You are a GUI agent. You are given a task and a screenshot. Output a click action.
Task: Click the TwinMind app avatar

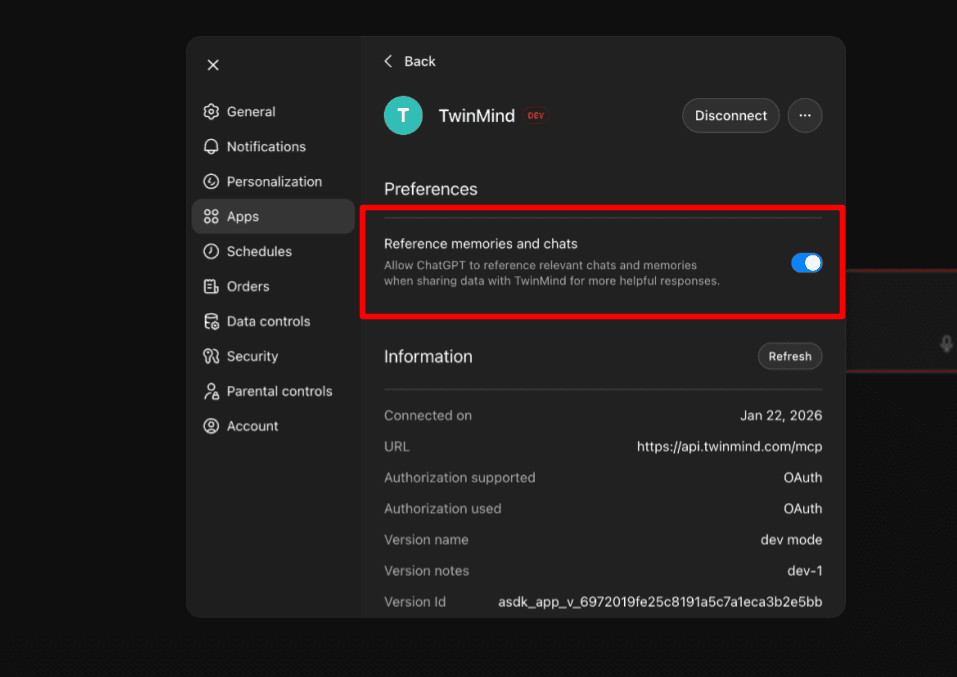pyautogui.click(x=403, y=115)
